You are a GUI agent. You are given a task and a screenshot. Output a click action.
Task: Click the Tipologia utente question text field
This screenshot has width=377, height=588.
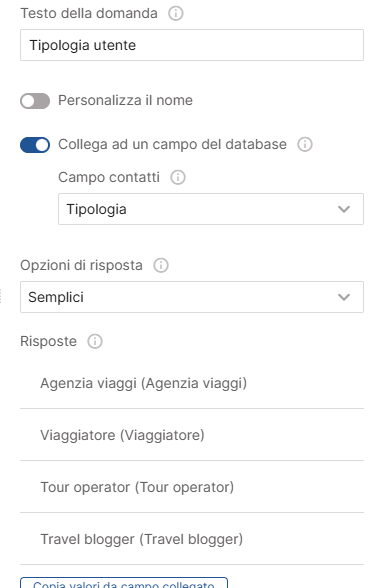click(192, 45)
